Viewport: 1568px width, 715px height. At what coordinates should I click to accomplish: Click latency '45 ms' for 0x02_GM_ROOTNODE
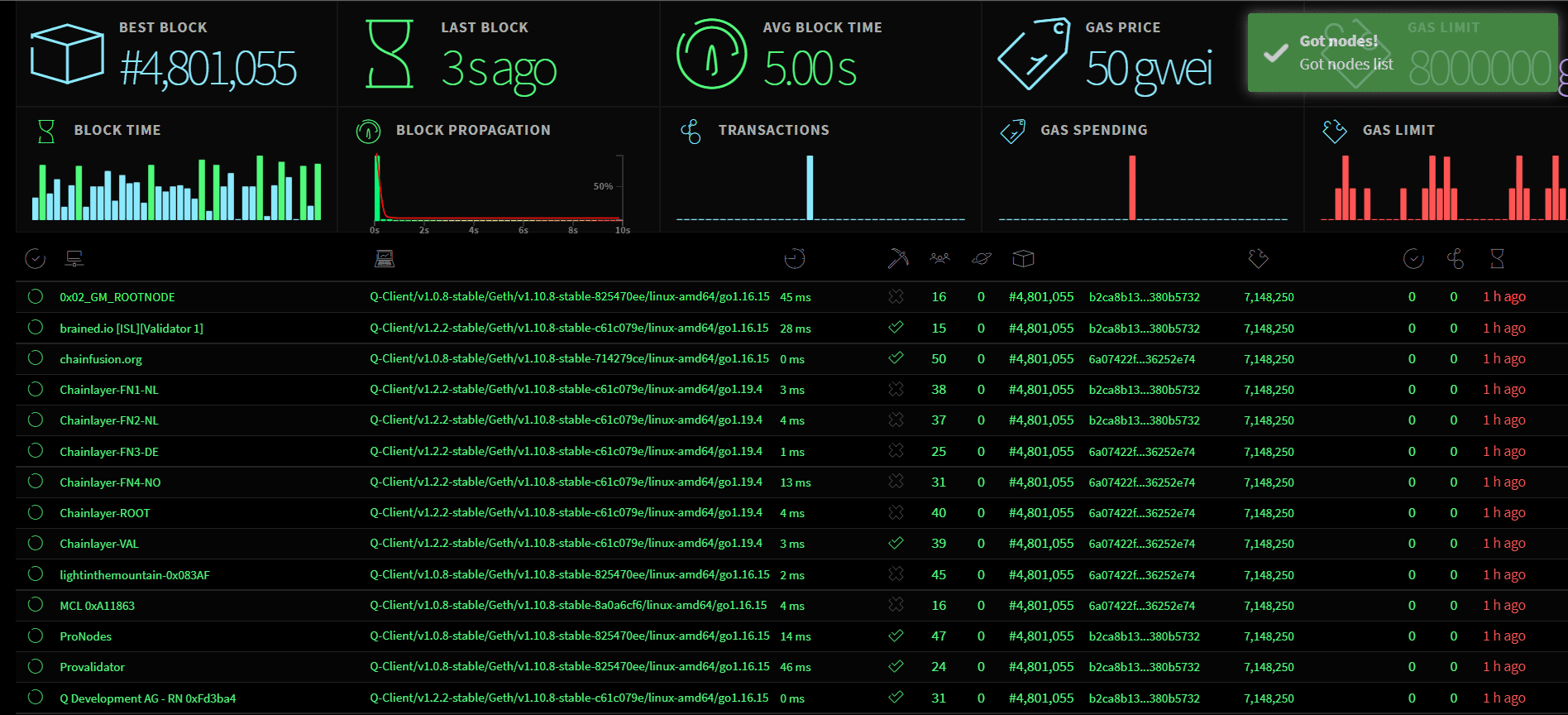point(796,297)
